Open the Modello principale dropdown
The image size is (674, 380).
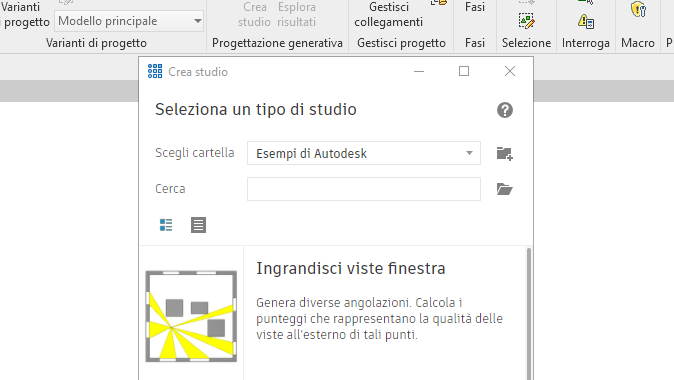tap(129, 21)
